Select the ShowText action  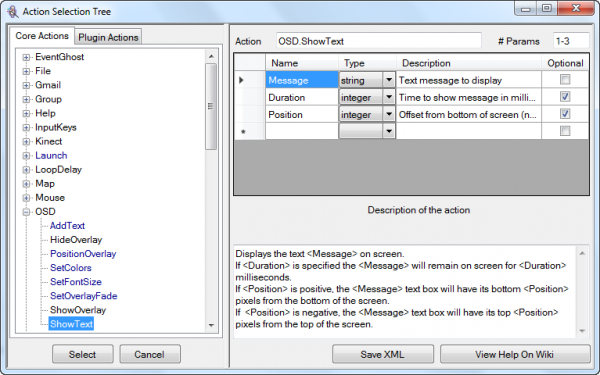point(71,324)
